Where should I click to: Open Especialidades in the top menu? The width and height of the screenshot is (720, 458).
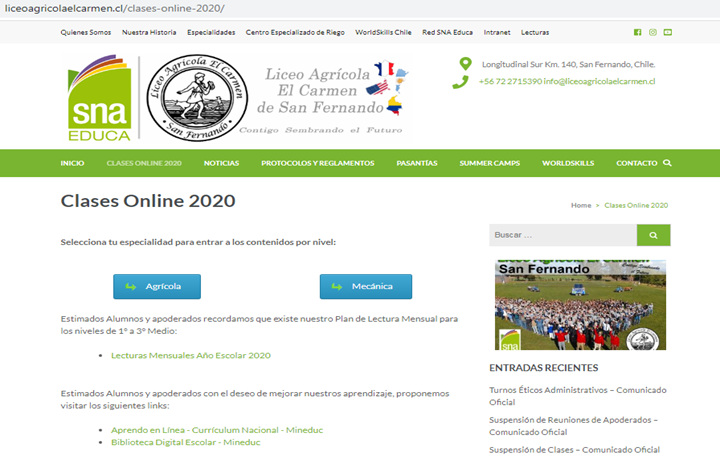[210, 32]
